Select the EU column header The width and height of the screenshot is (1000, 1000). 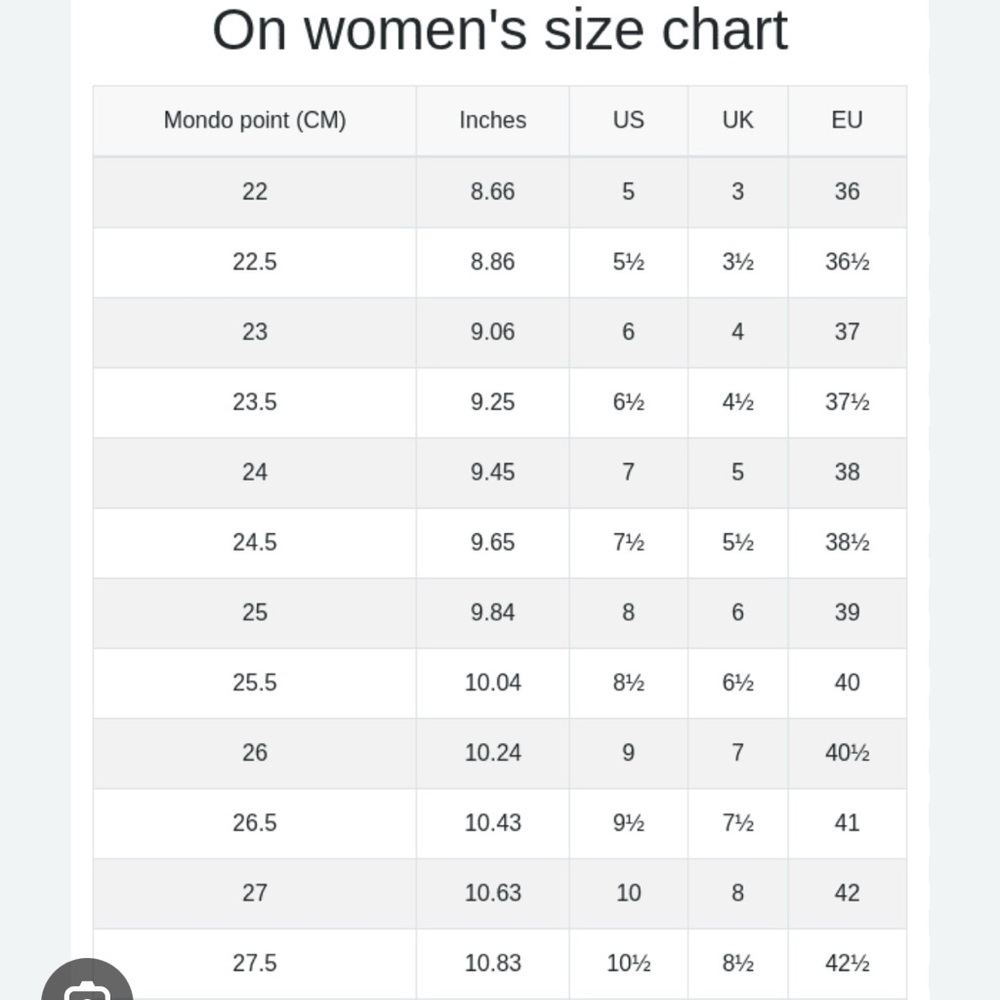pyautogui.click(x=847, y=121)
